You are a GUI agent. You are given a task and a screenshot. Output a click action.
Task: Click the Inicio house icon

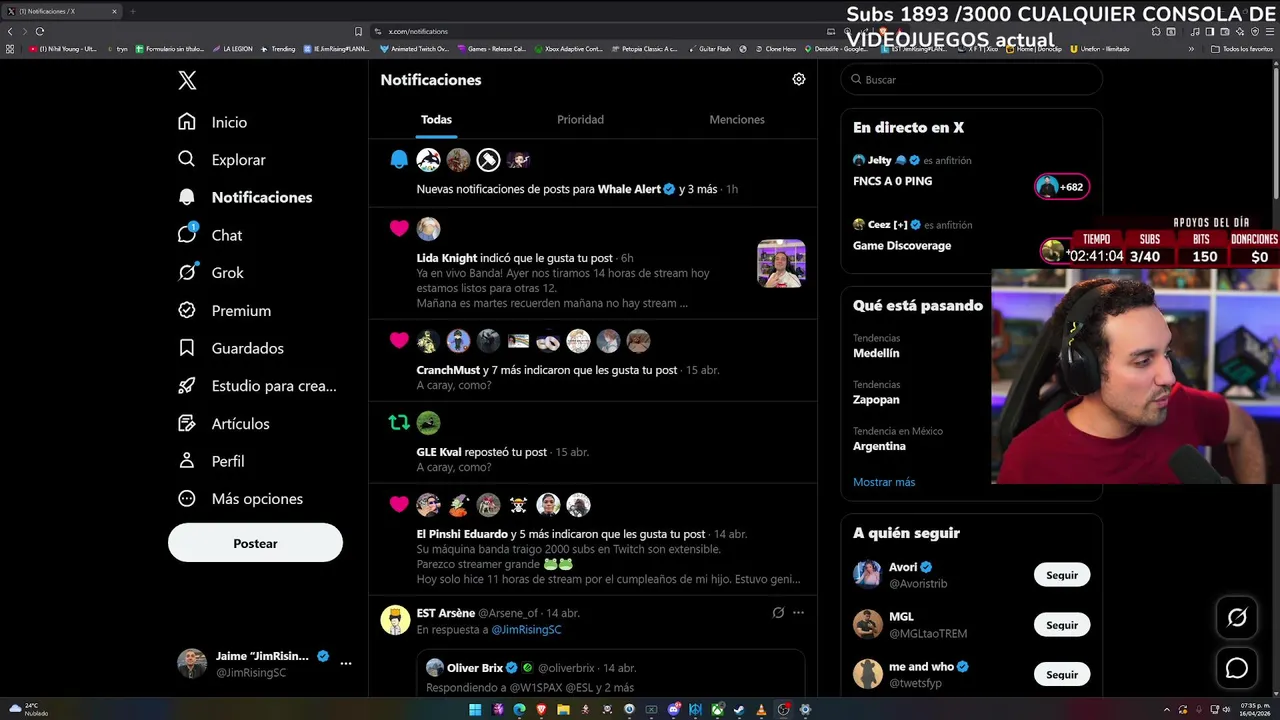pyautogui.click(x=187, y=122)
